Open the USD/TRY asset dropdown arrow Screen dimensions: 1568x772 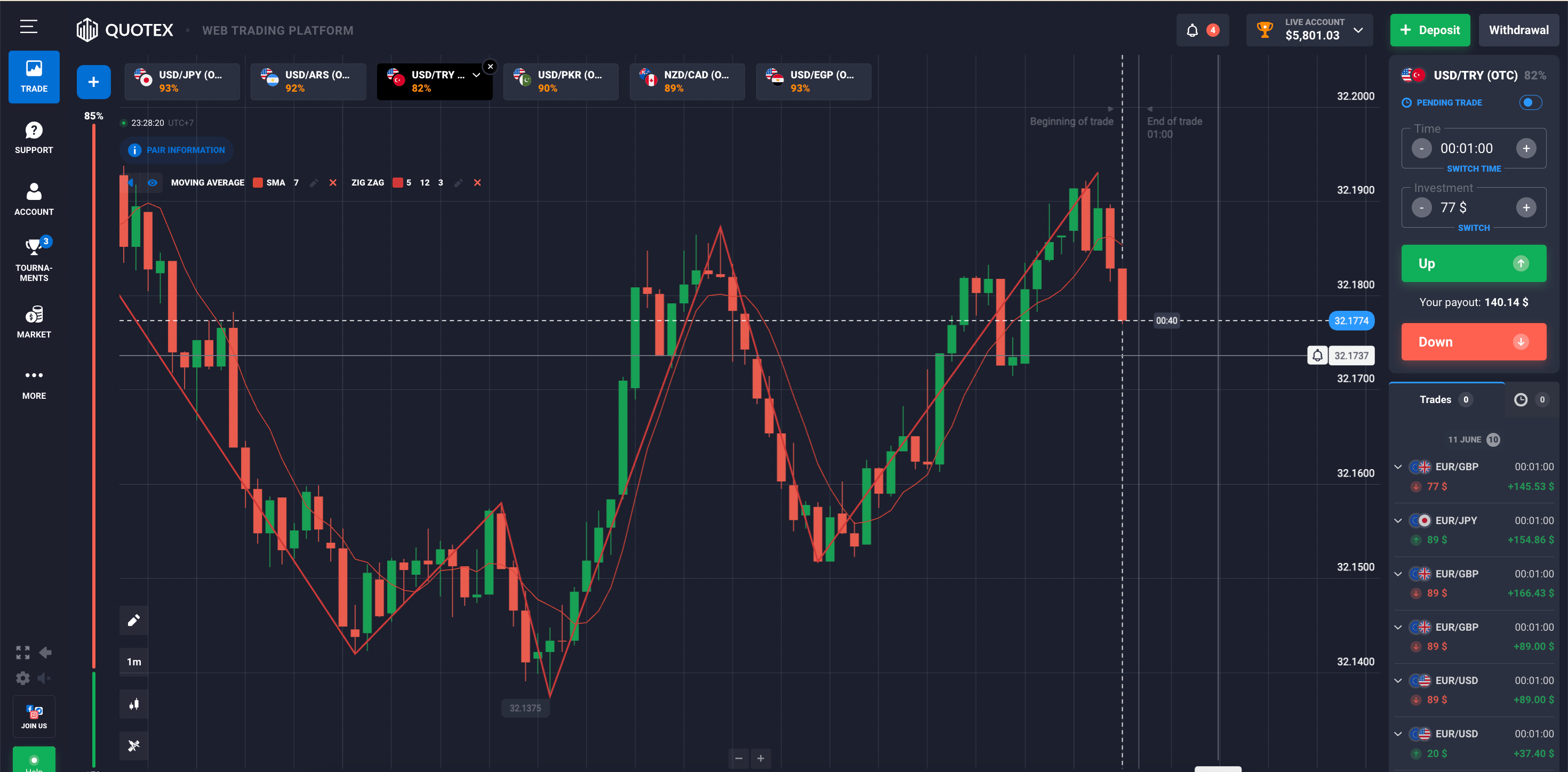point(476,75)
